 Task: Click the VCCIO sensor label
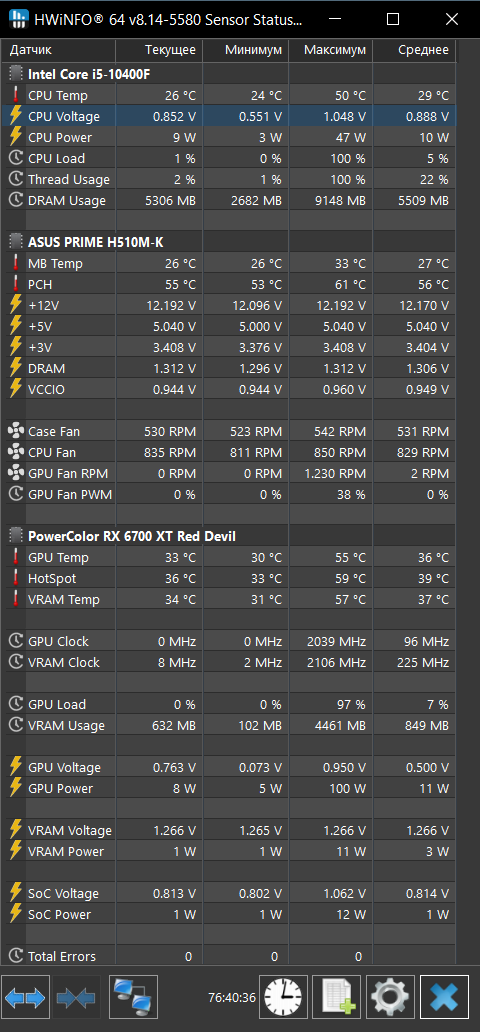[47, 390]
